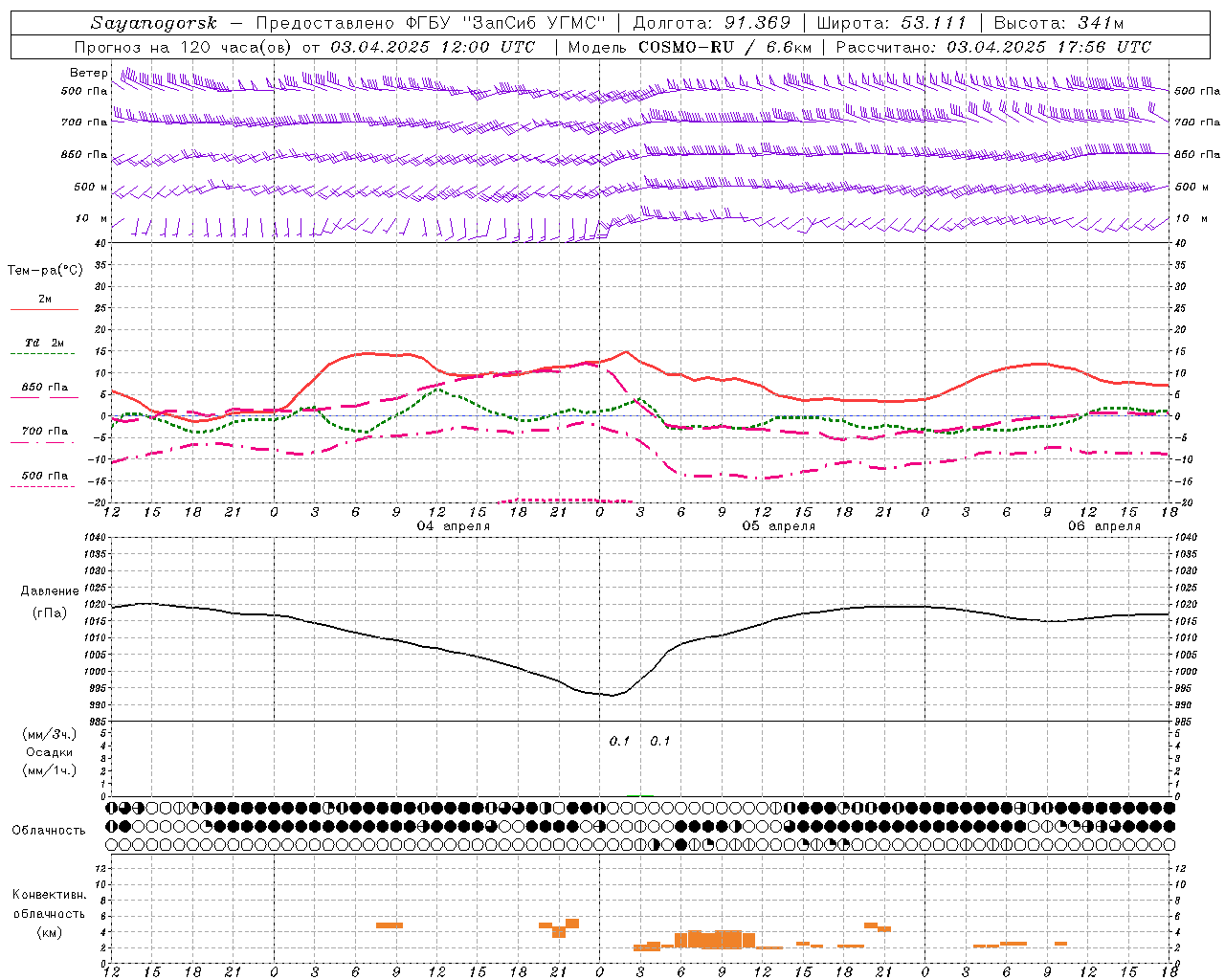Click the red '2м' temperature legend line
The height and width of the screenshot is (980, 1225).
(44, 310)
